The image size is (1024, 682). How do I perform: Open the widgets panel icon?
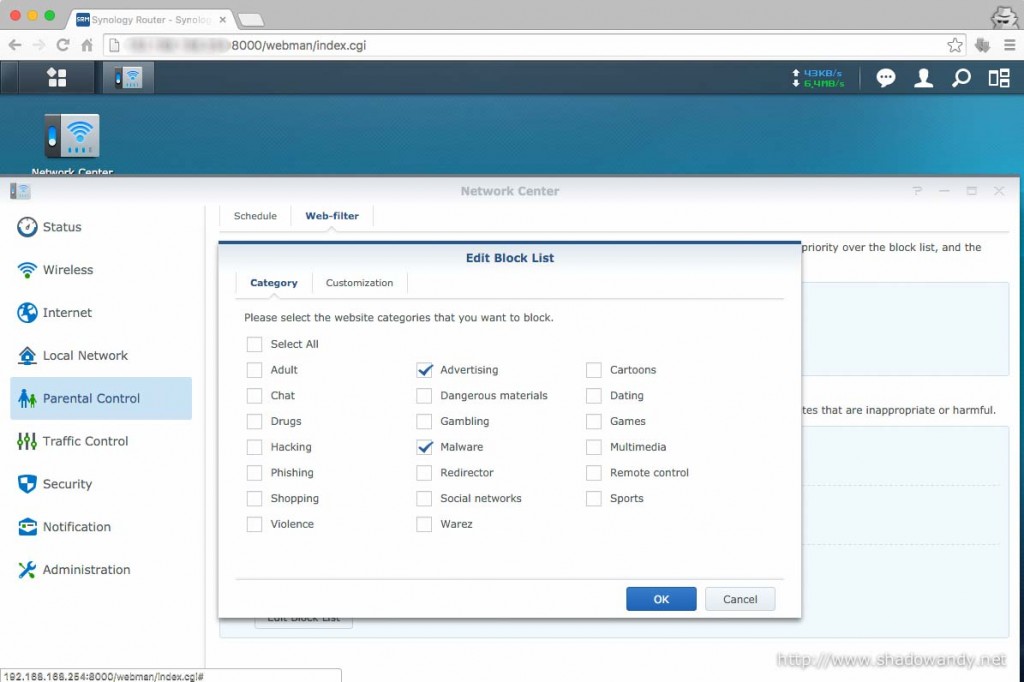tap(998, 78)
